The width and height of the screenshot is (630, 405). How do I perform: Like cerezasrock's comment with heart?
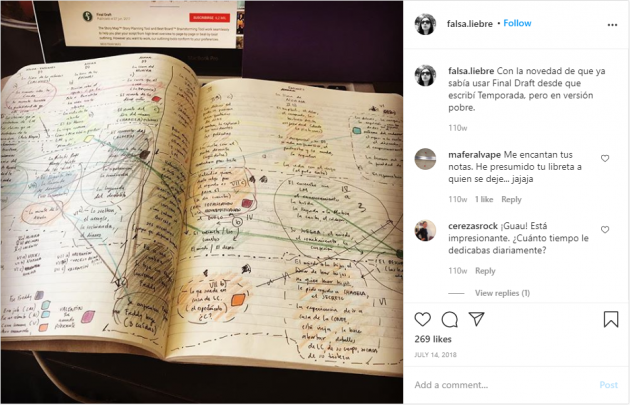tap(605, 229)
